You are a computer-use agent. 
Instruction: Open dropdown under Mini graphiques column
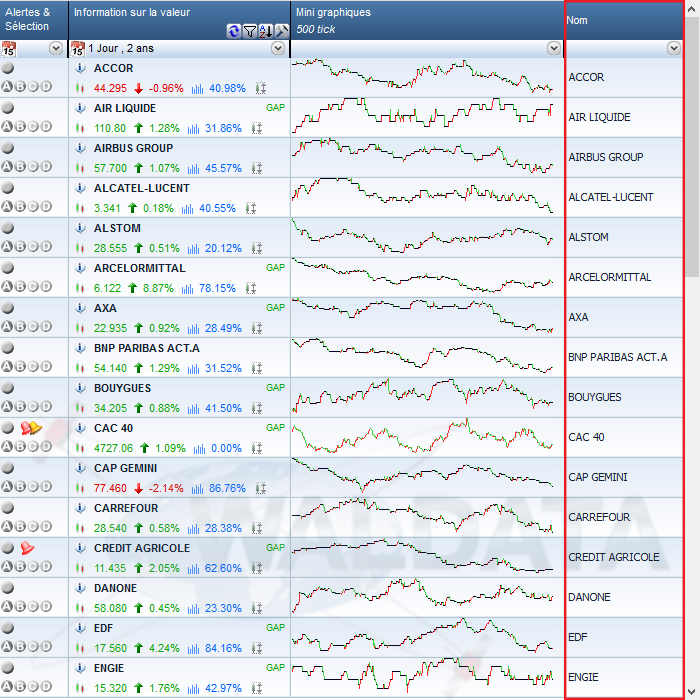[x=554, y=48]
